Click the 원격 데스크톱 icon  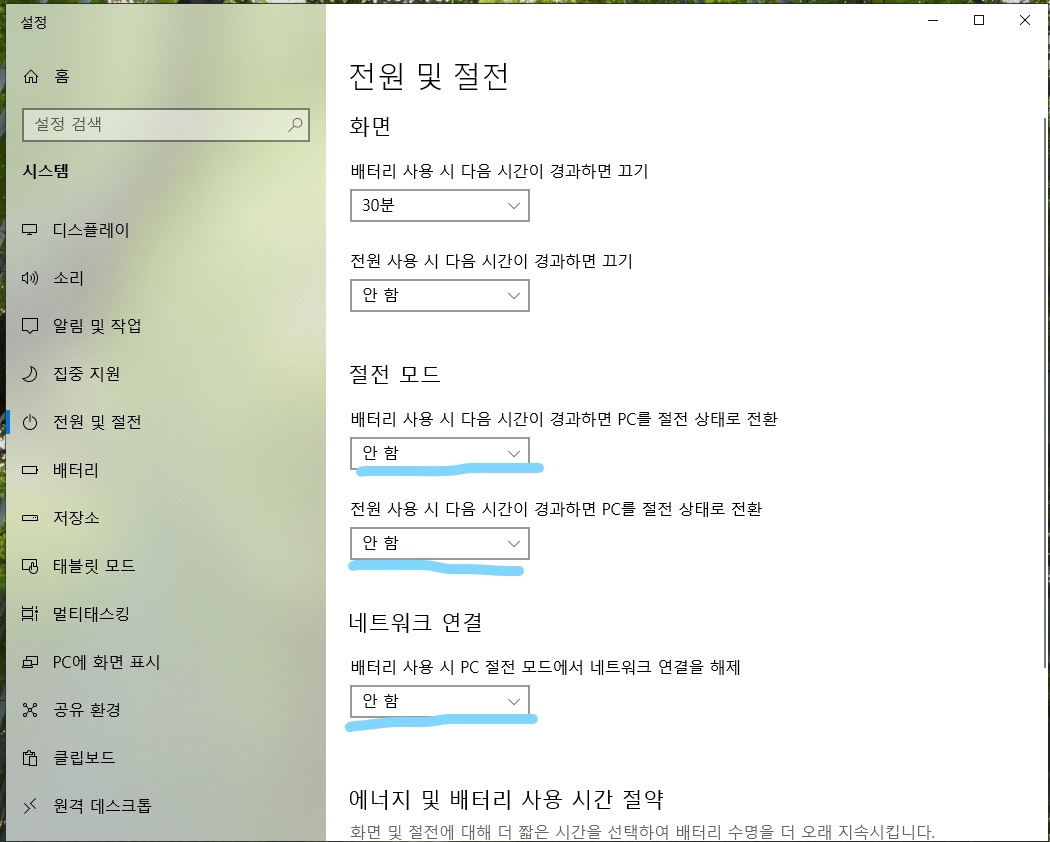(x=30, y=806)
